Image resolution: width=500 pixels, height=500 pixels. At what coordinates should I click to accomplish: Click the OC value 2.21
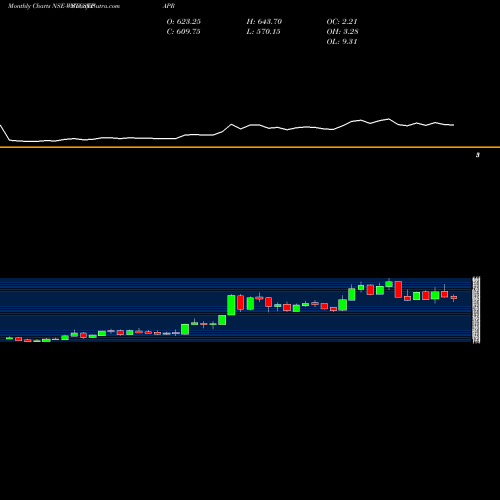pyautogui.click(x=349, y=22)
